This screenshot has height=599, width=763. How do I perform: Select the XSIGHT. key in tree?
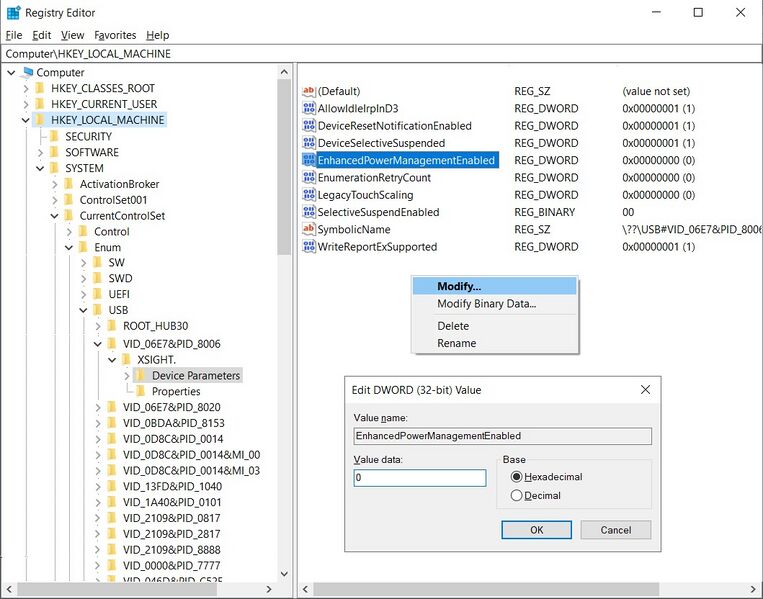pyautogui.click(x=156, y=360)
